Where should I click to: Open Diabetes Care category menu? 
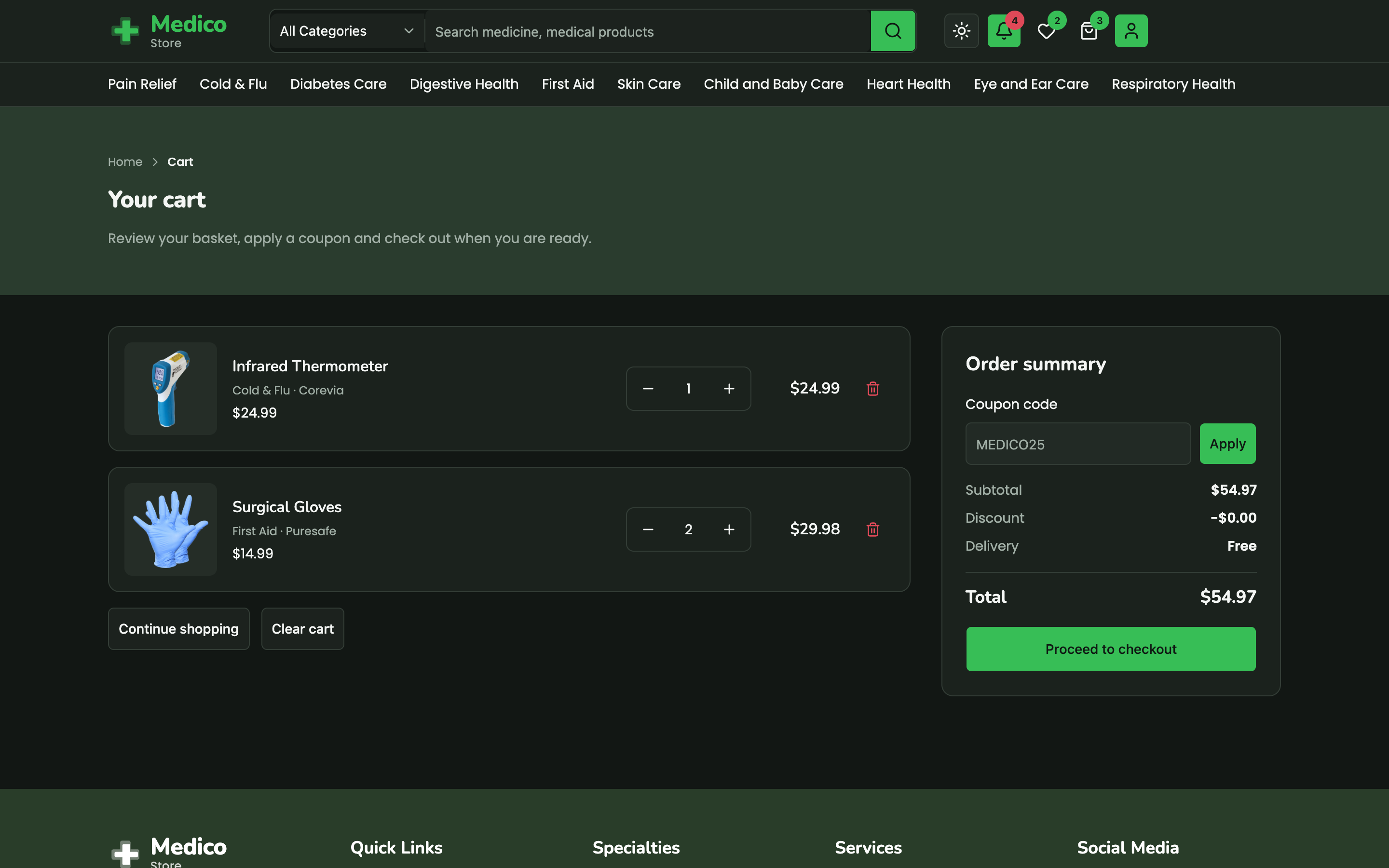[338, 84]
